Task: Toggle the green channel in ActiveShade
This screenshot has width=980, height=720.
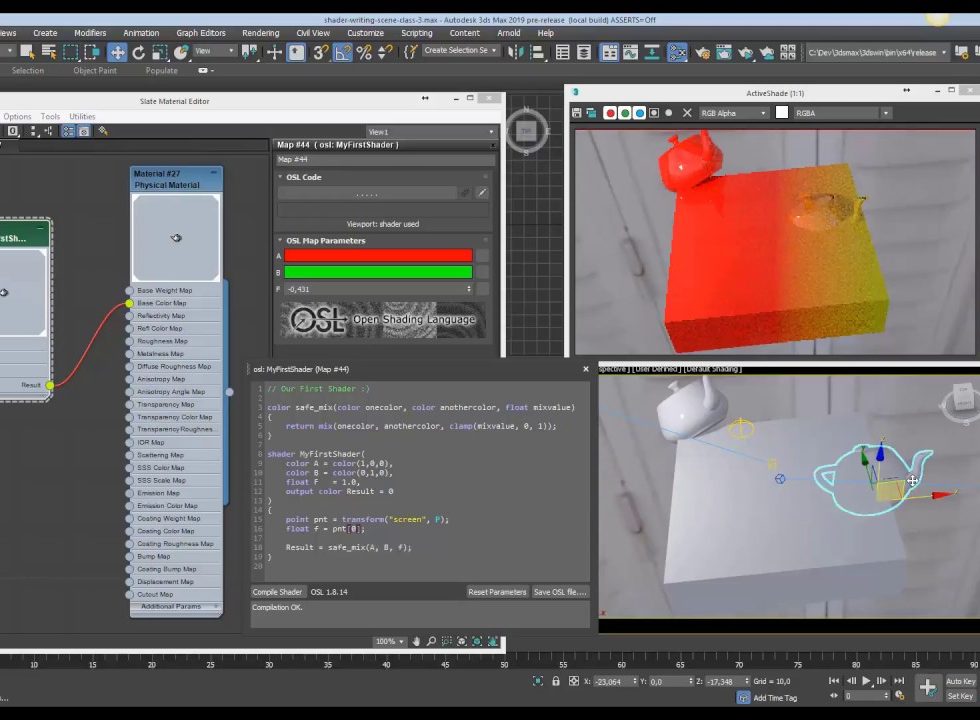Action: [624, 113]
